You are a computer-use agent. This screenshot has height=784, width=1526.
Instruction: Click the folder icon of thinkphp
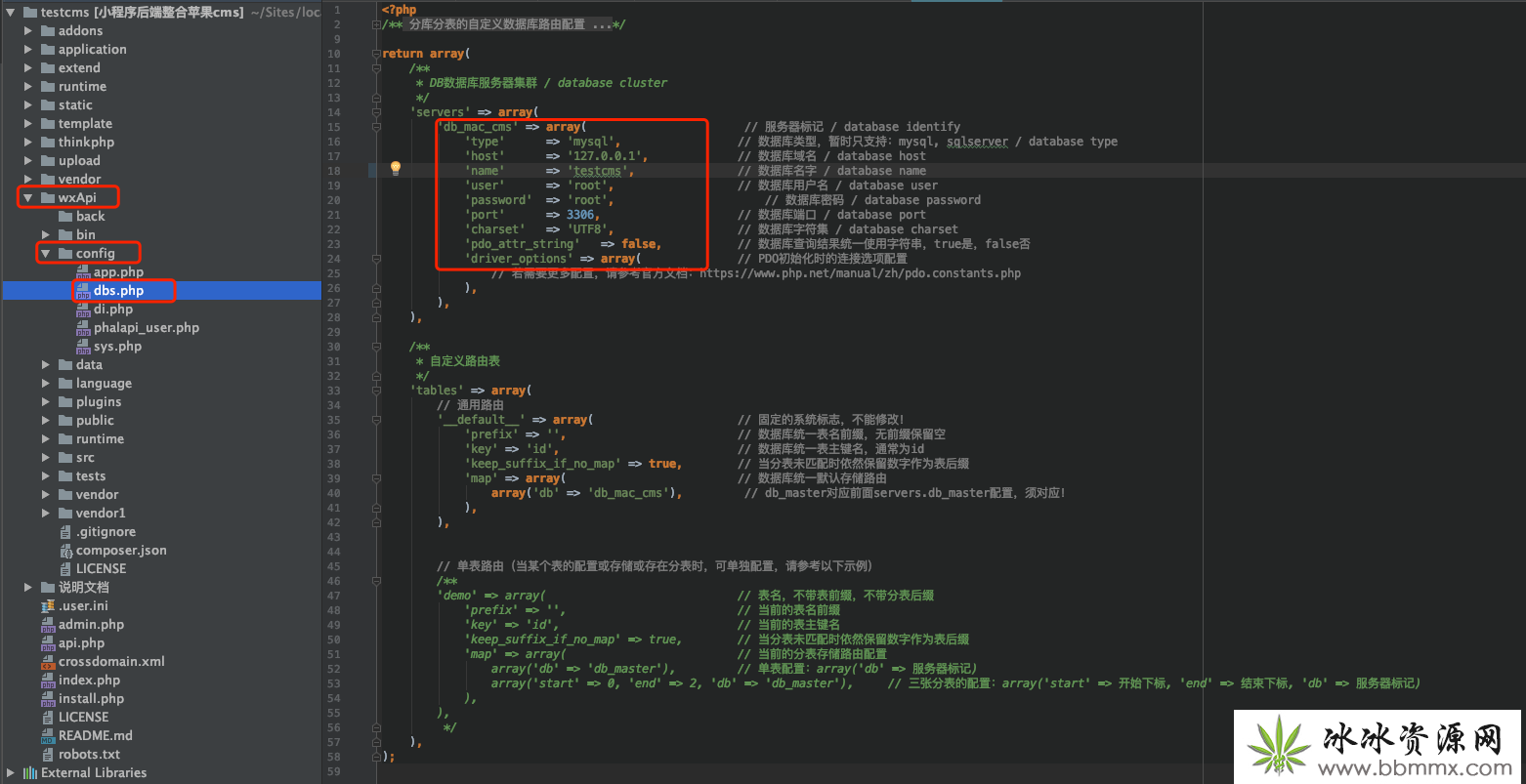(48, 143)
